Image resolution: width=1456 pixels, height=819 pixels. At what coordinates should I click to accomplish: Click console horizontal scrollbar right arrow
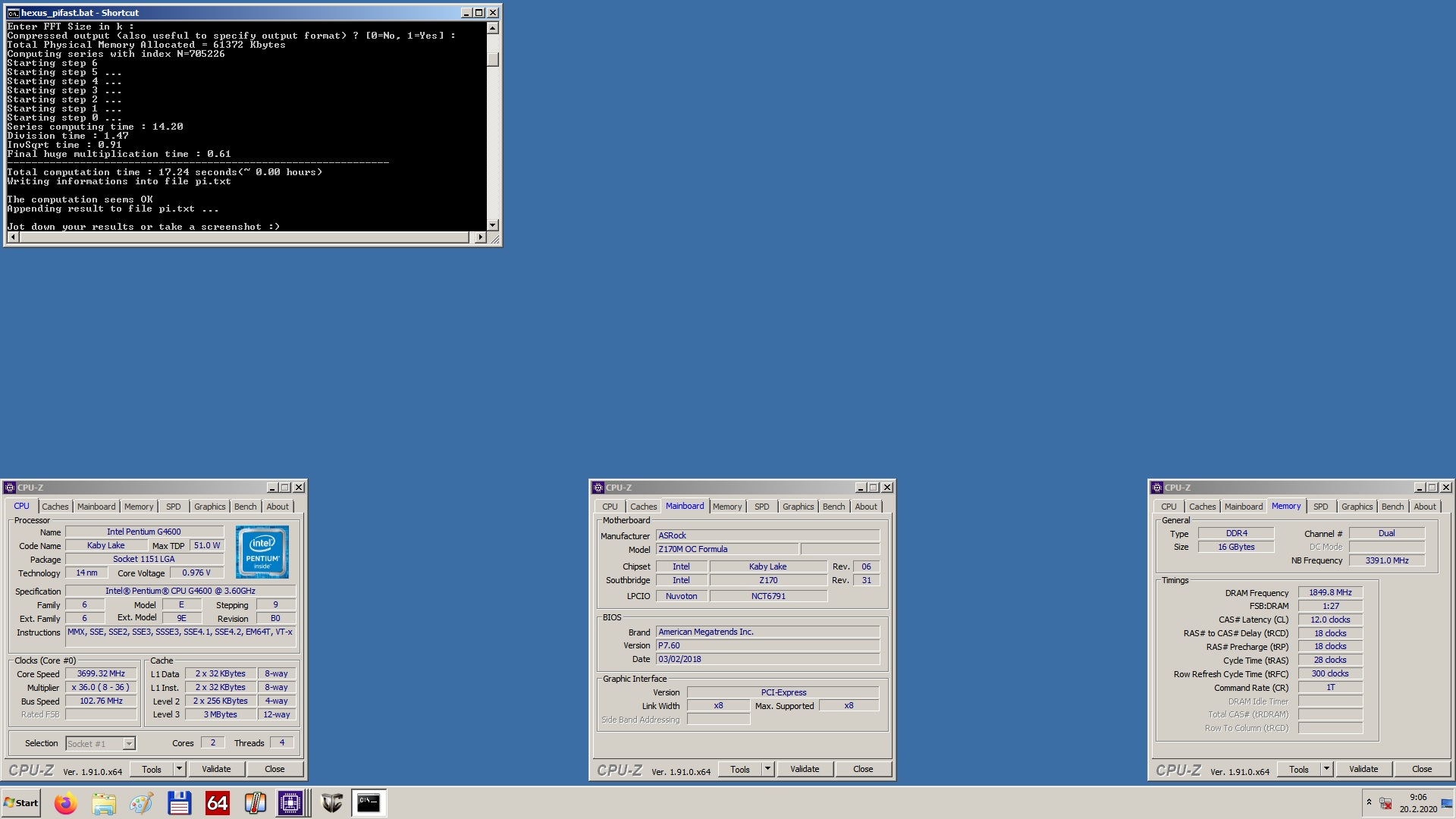tap(479, 237)
